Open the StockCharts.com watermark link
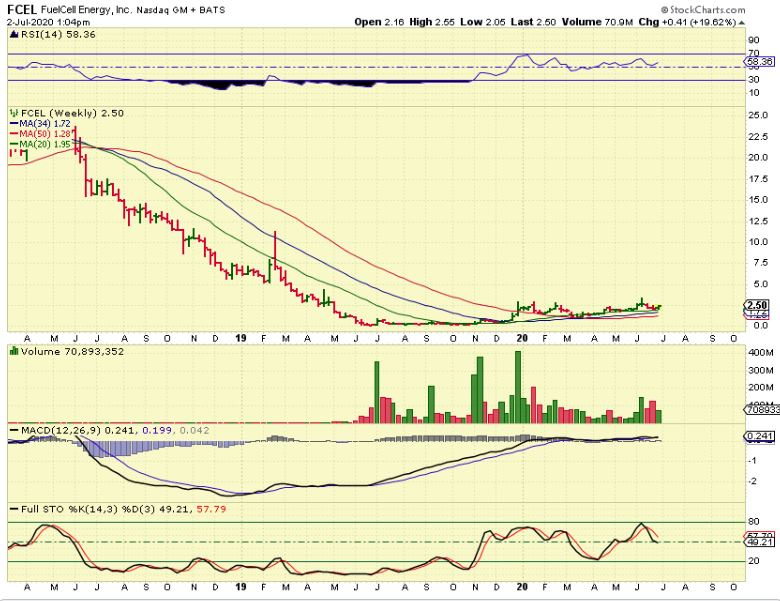780x601 pixels. click(x=711, y=8)
